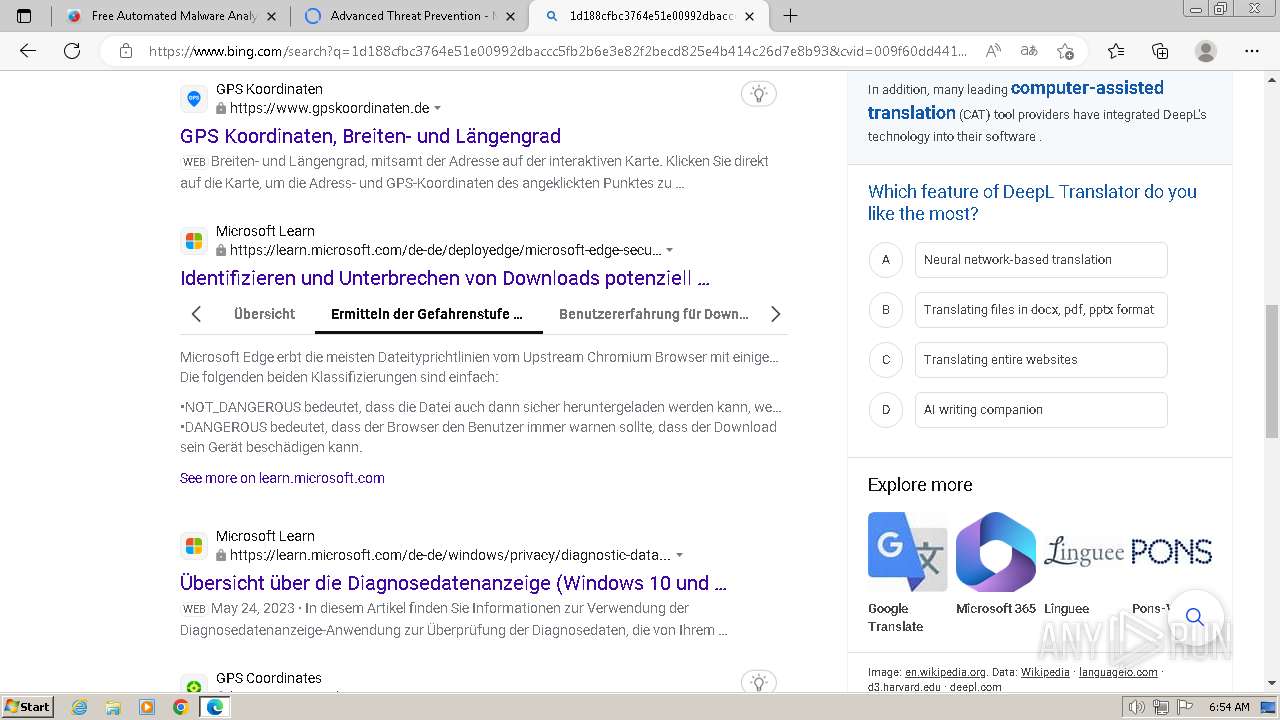Close the Free Automated Malware Analysis tab
1280x720 pixels.
272,16
